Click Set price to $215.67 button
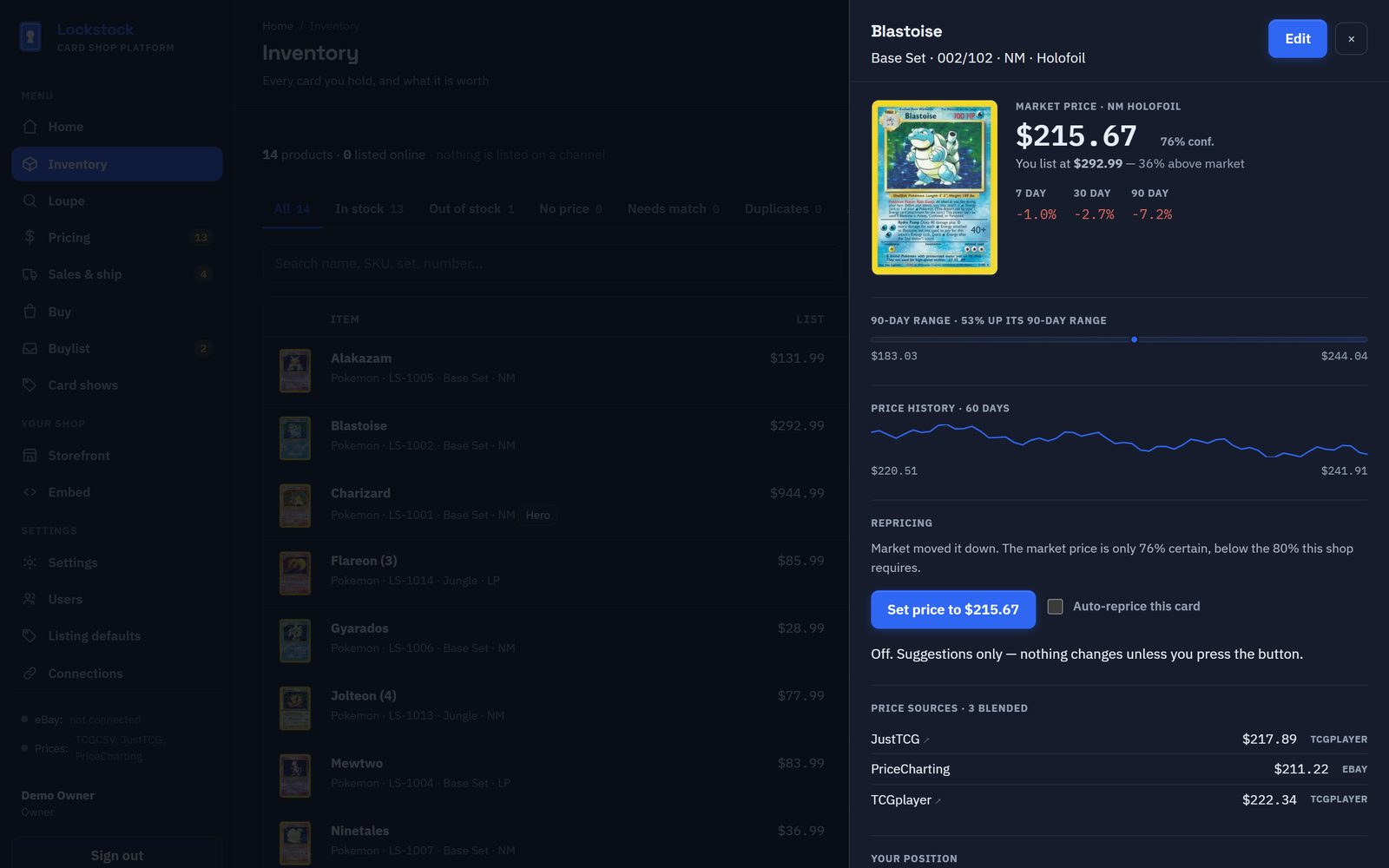The image size is (1389, 868). point(953,609)
